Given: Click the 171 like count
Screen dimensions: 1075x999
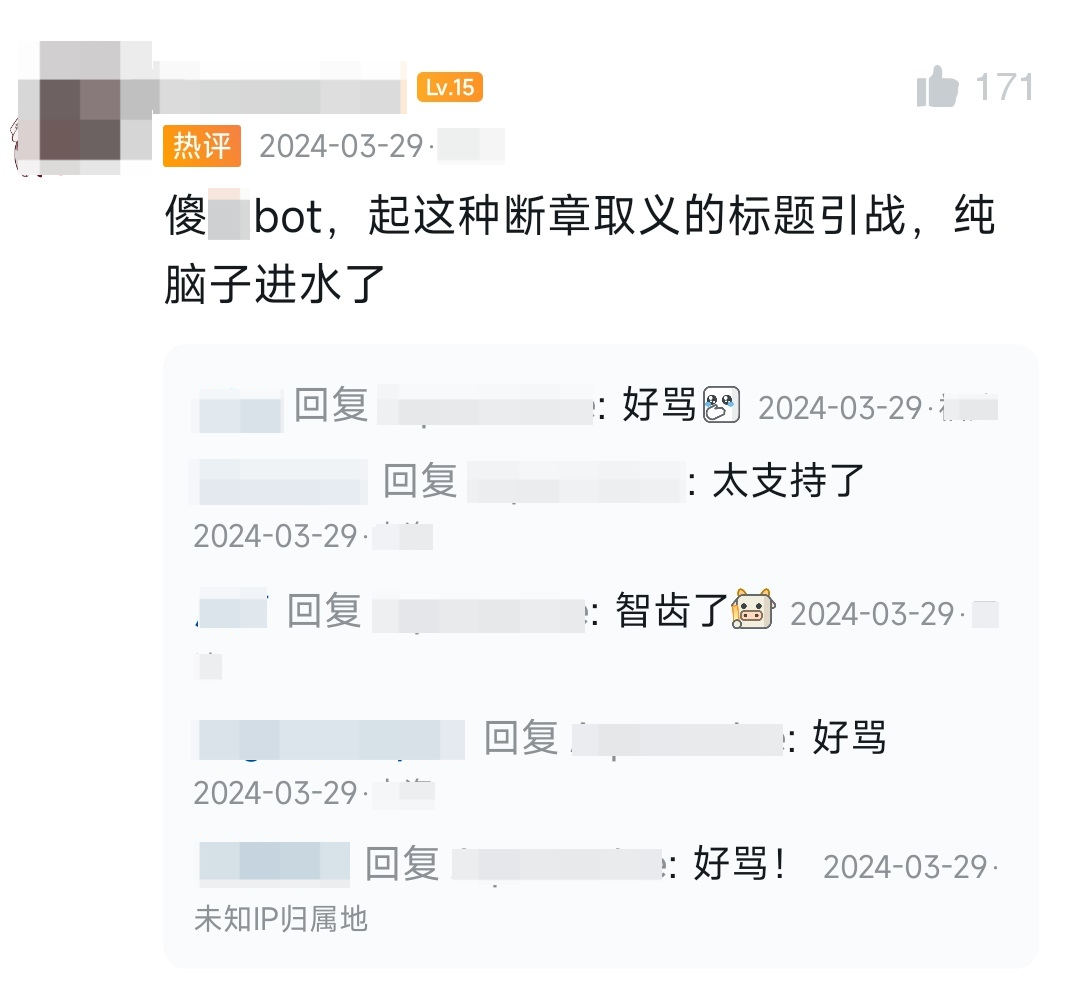Looking at the screenshot, I should point(1004,88).
